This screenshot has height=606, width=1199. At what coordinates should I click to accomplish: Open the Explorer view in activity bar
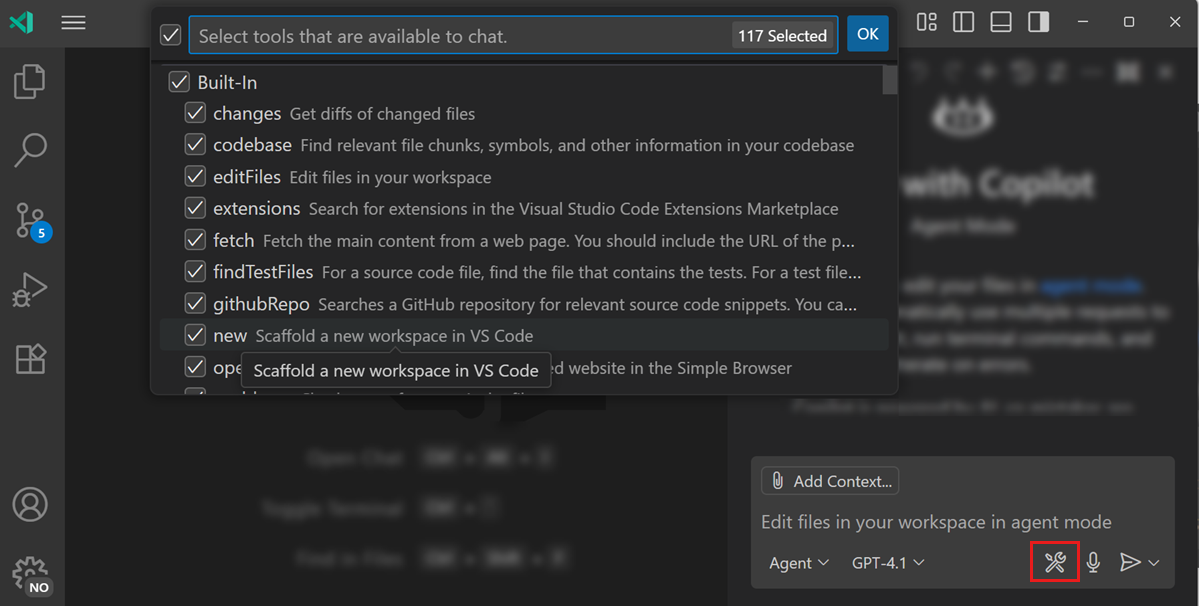click(x=30, y=81)
